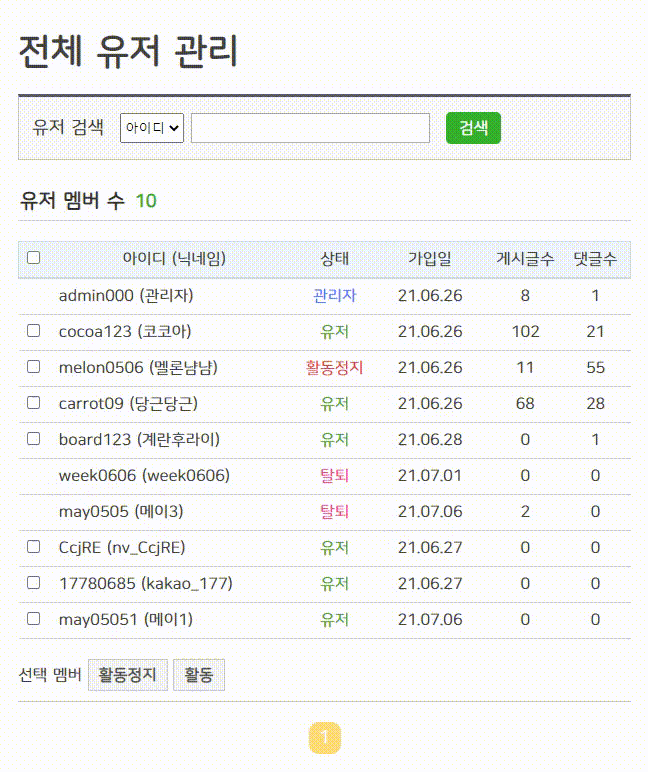Toggle checkbox beside board123 (계란후라이)
This screenshot has width=648, height=772.
33,438
